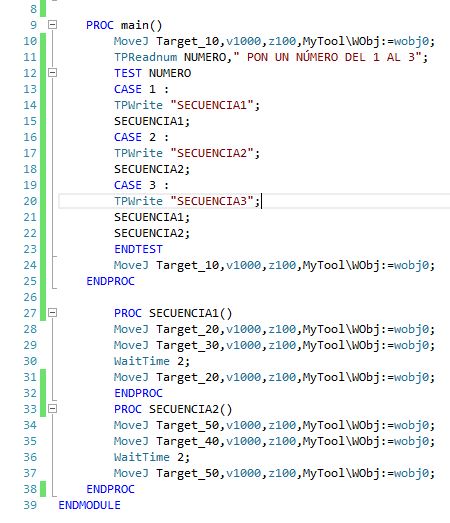Click Target_50 on line 37

(x=188, y=474)
